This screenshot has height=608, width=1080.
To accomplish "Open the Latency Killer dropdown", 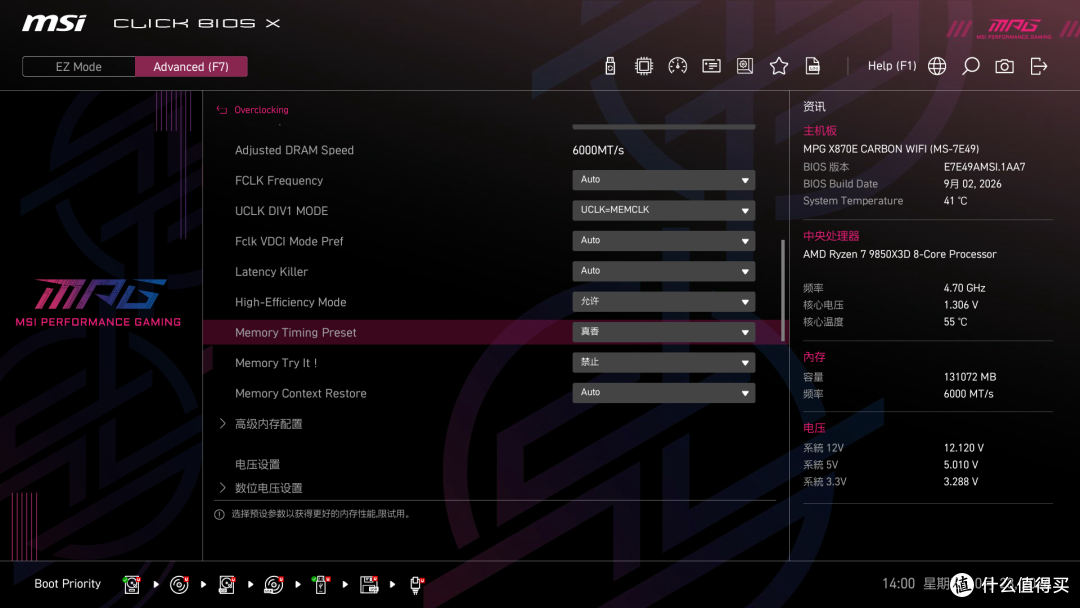I will 663,271.
